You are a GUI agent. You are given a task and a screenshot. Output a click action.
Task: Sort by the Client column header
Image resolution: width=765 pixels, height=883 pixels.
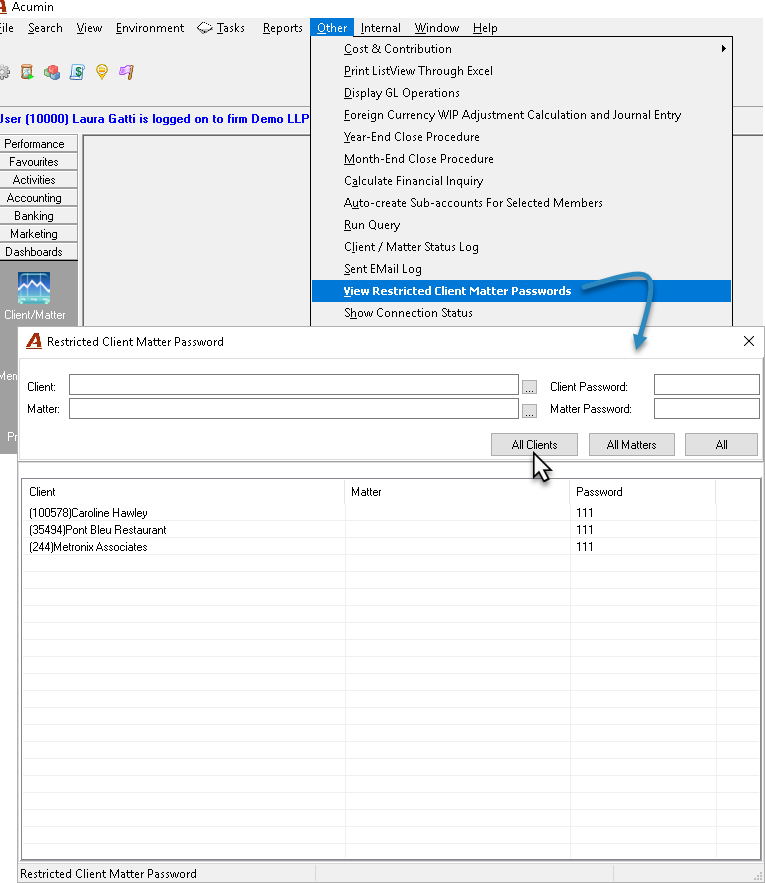(184, 492)
